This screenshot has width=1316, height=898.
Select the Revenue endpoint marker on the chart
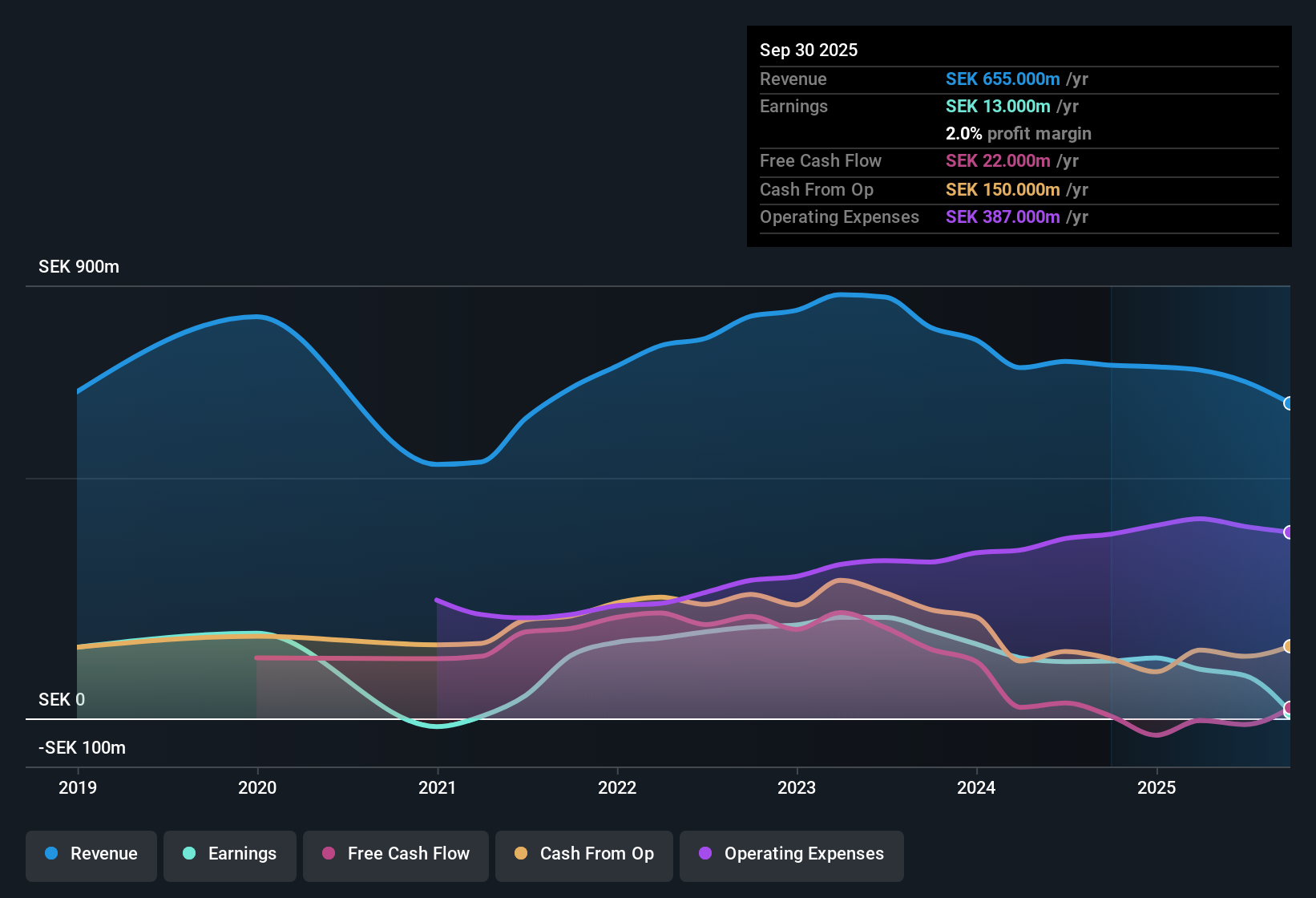1289,403
